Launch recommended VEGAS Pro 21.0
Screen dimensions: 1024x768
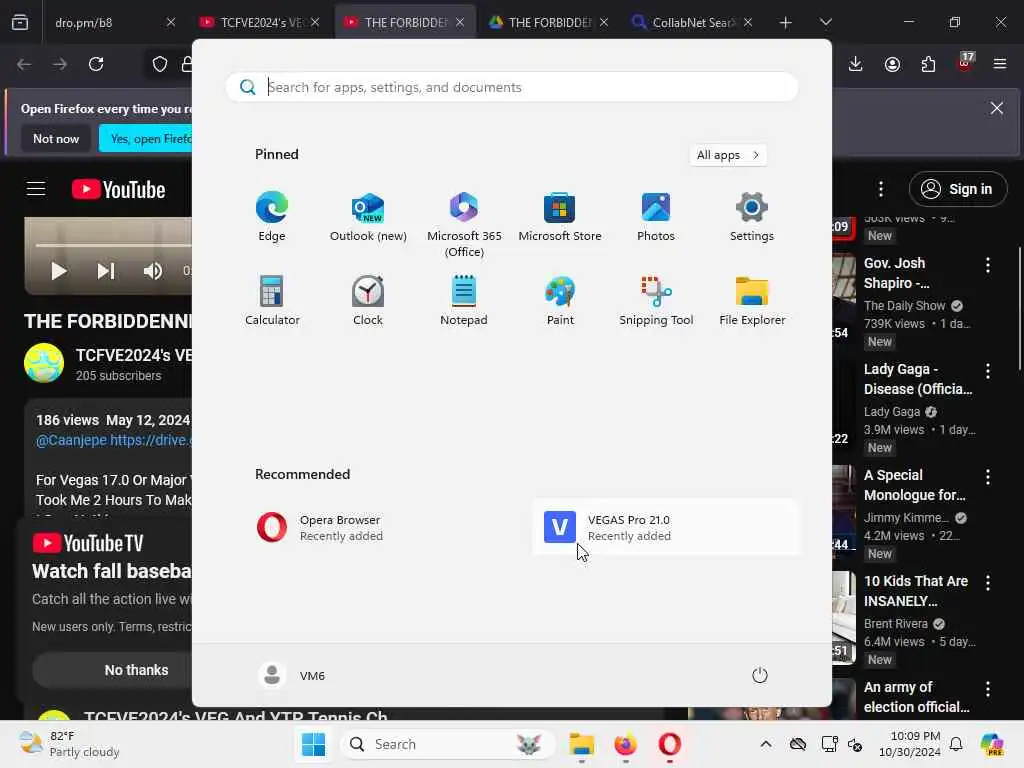(x=665, y=527)
